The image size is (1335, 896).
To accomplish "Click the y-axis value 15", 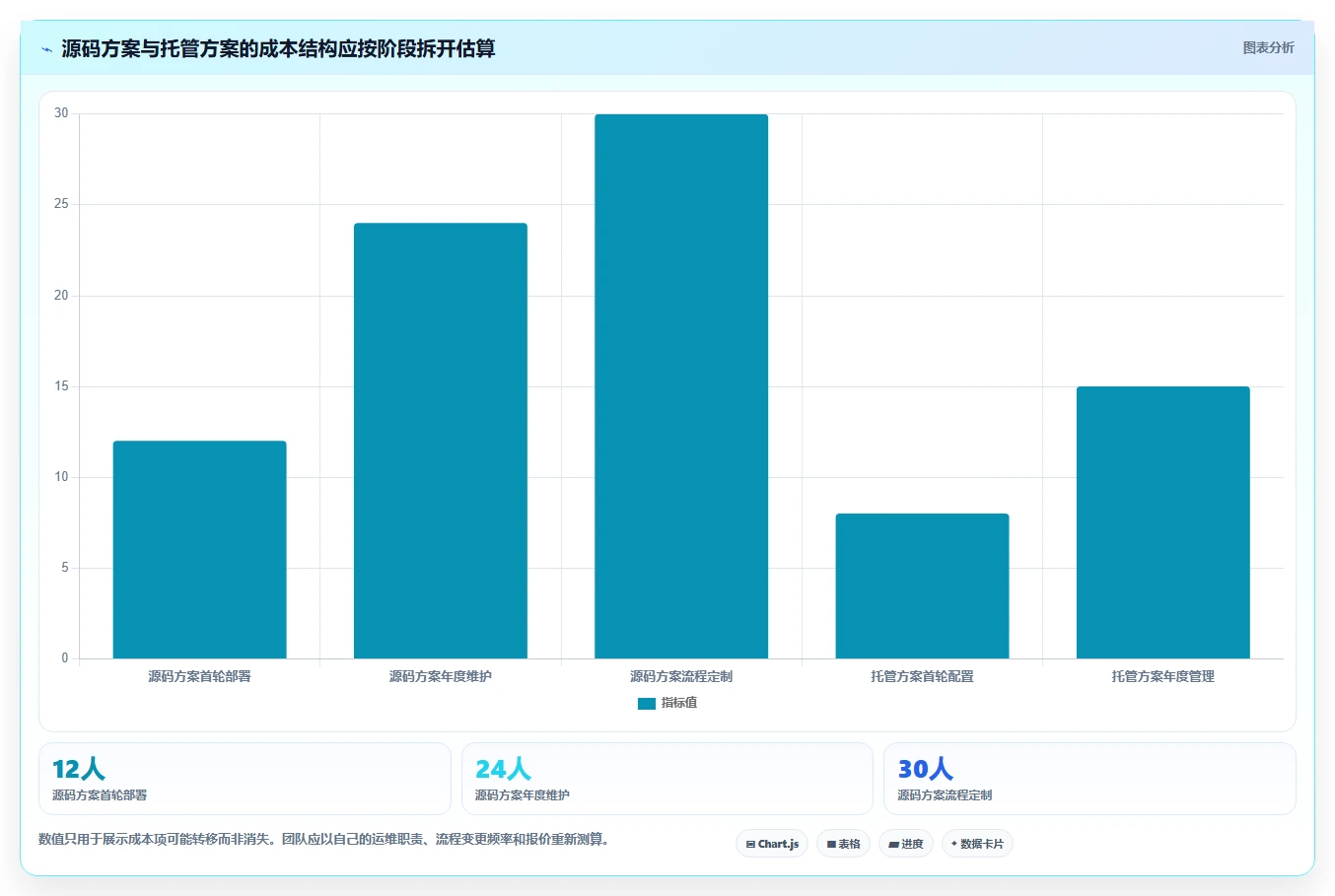I will point(61,386).
